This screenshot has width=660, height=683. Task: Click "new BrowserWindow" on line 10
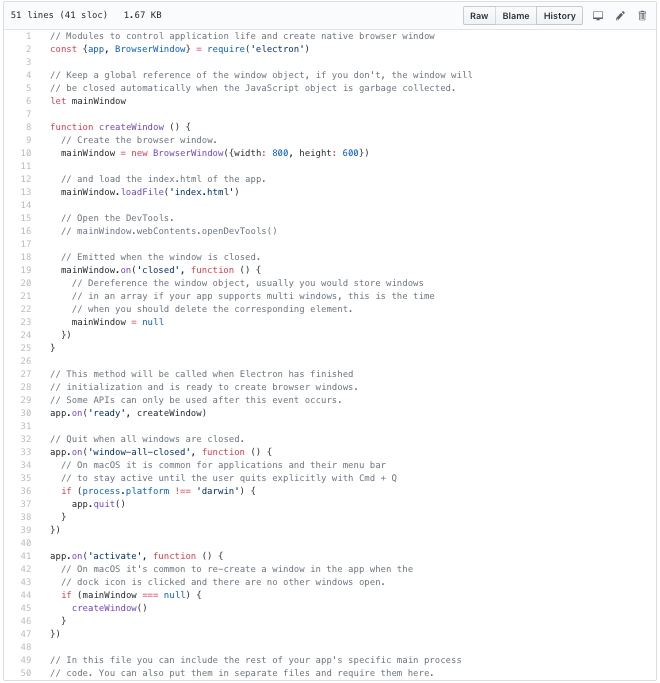coord(177,153)
